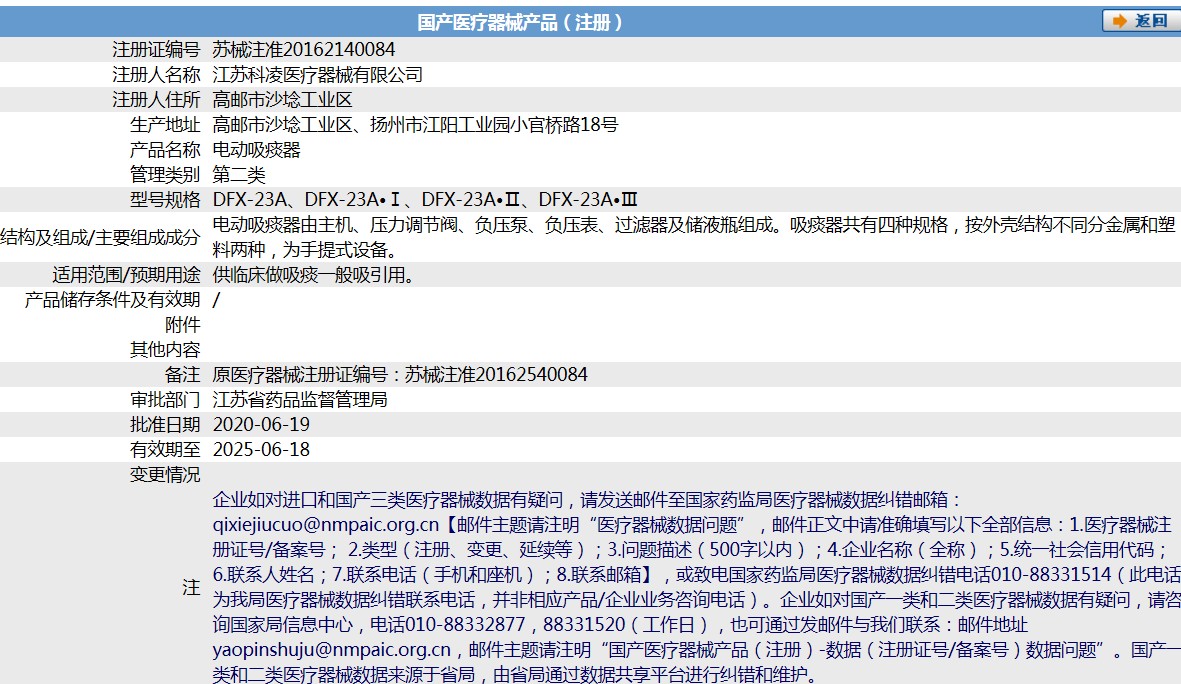Click the 有效期至 label
Screen dimensions: 1181x684
(165, 450)
